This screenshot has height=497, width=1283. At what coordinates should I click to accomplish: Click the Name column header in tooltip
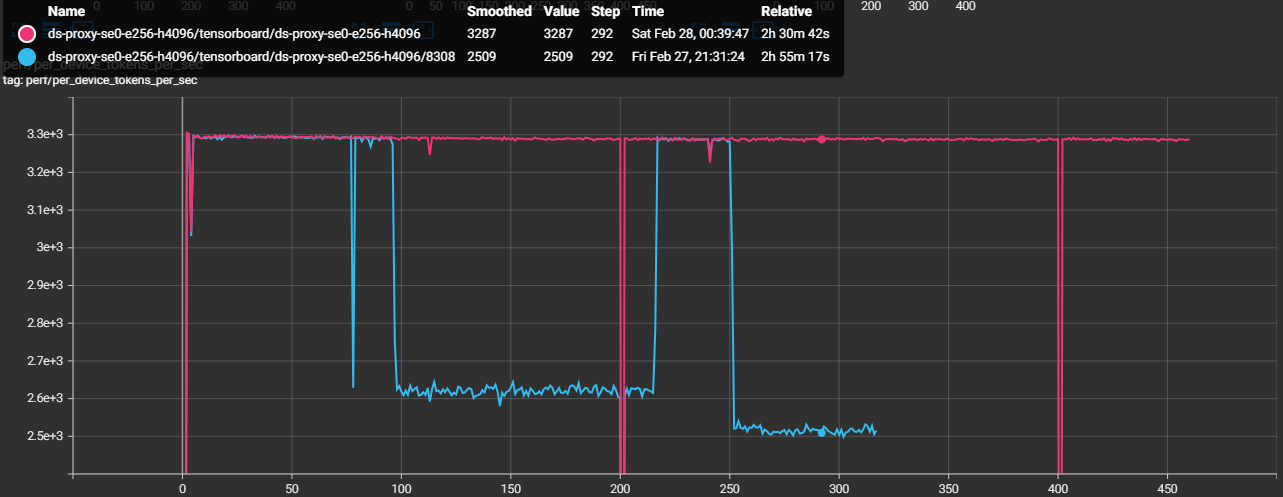point(66,11)
